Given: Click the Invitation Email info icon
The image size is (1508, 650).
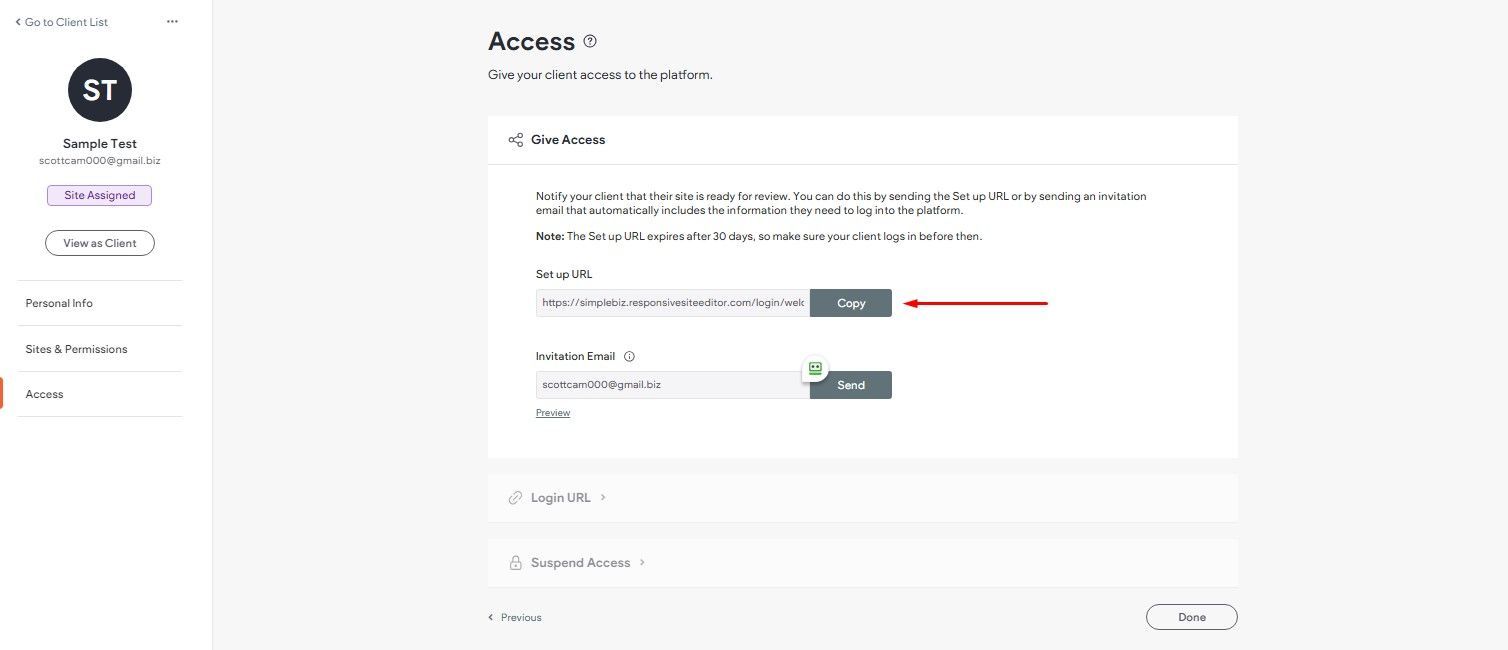Looking at the screenshot, I should pyautogui.click(x=630, y=356).
